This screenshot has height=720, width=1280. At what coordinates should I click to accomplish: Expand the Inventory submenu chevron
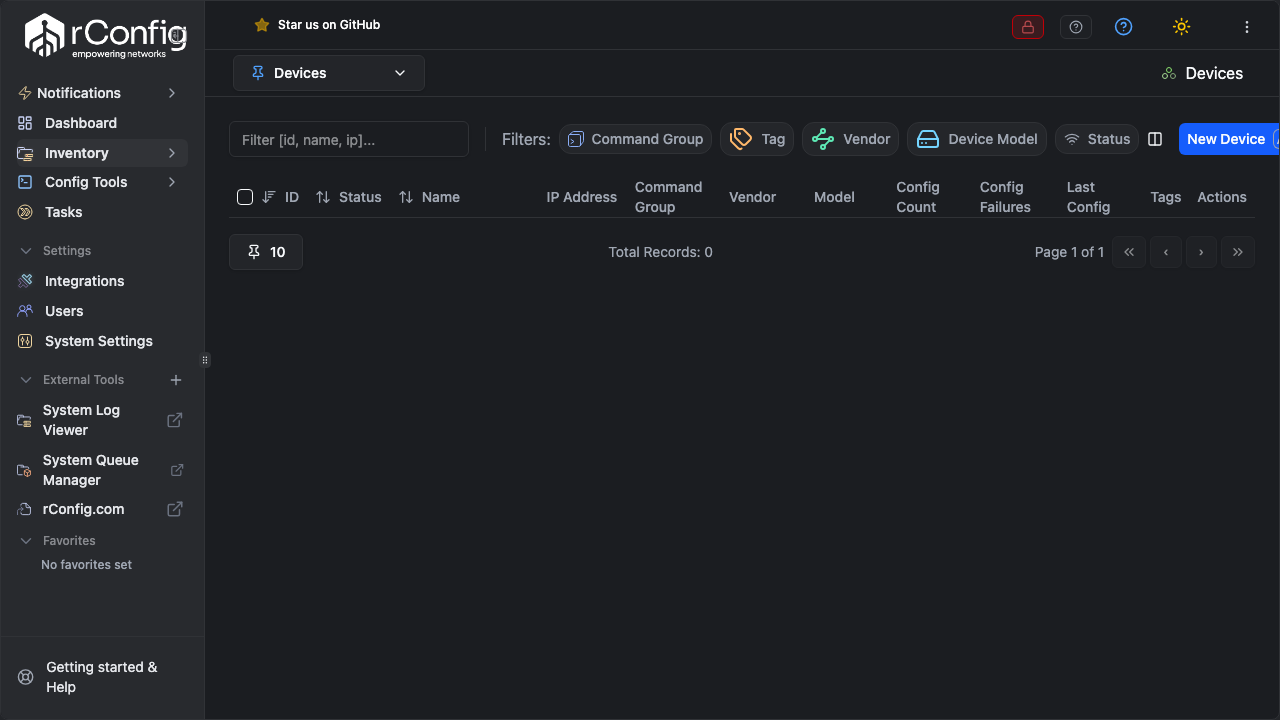click(172, 153)
